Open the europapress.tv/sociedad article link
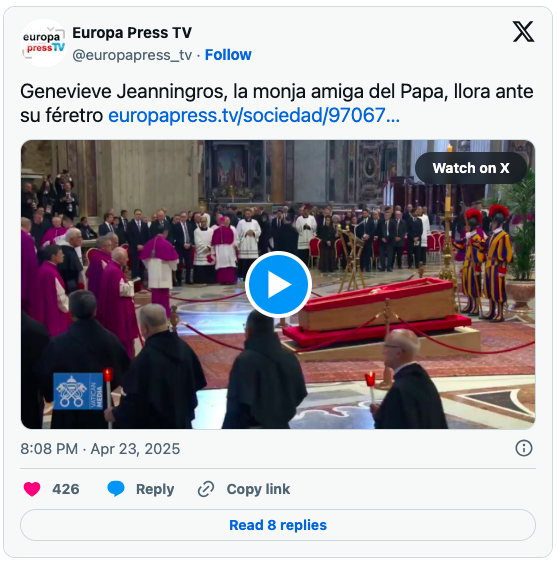Image resolution: width=558 pixels, height=562 pixels. (254, 115)
